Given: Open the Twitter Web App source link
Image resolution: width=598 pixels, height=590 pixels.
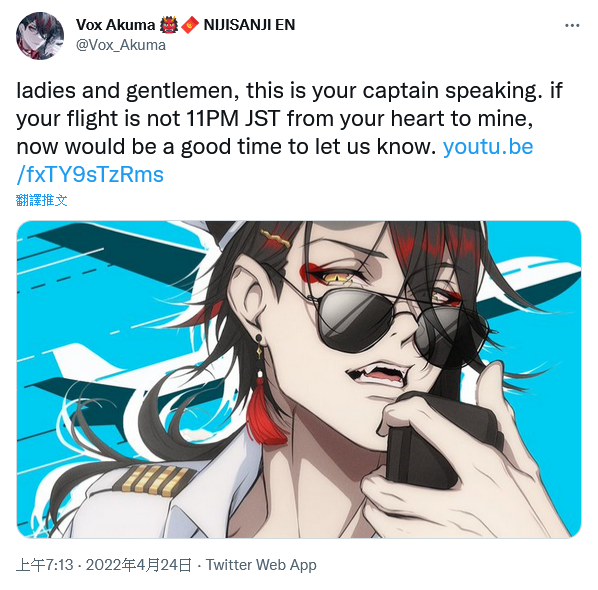Looking at the screenshot, I should tap(261, 565).
